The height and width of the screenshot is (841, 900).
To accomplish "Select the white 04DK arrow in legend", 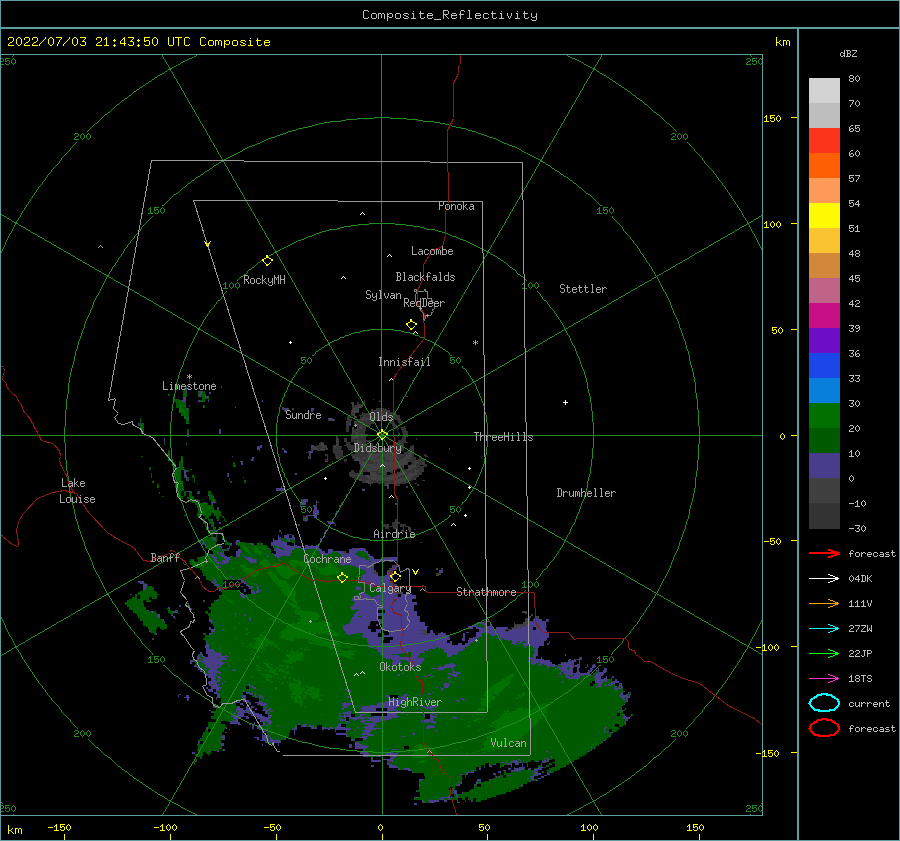I will click(825, 578).
